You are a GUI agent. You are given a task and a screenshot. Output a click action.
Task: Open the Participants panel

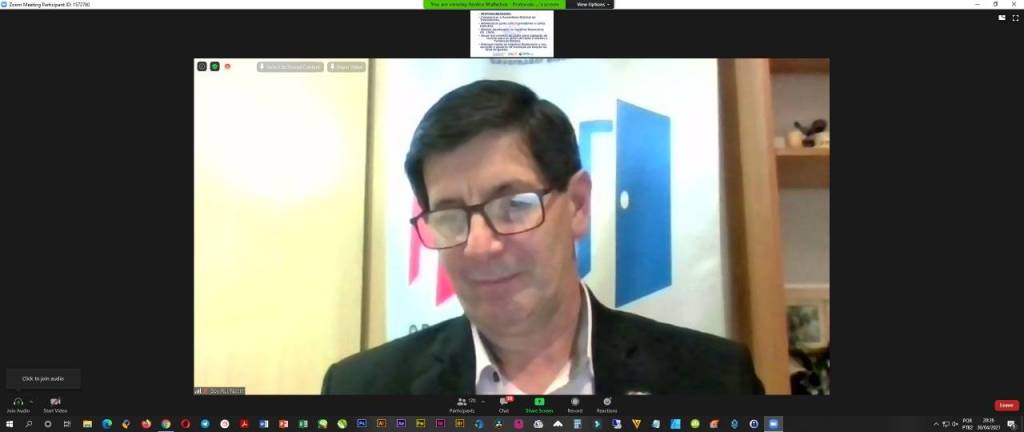[461, 401]
